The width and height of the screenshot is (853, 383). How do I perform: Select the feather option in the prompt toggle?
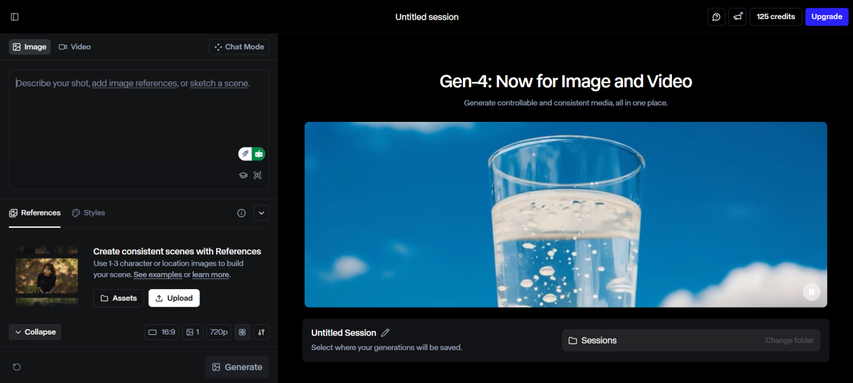[245, 154]
